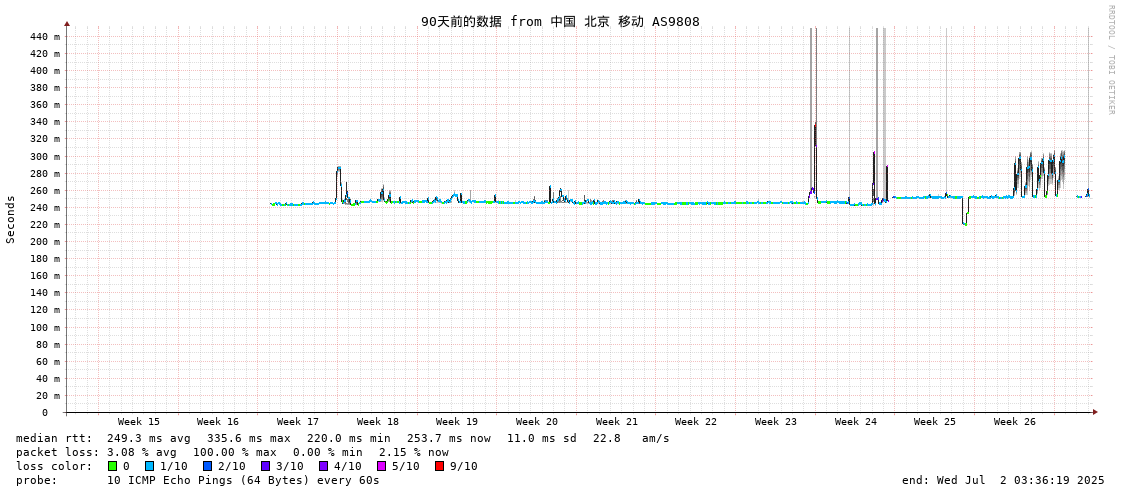Click the light-blue 1/10 loss color swatch

149,466
